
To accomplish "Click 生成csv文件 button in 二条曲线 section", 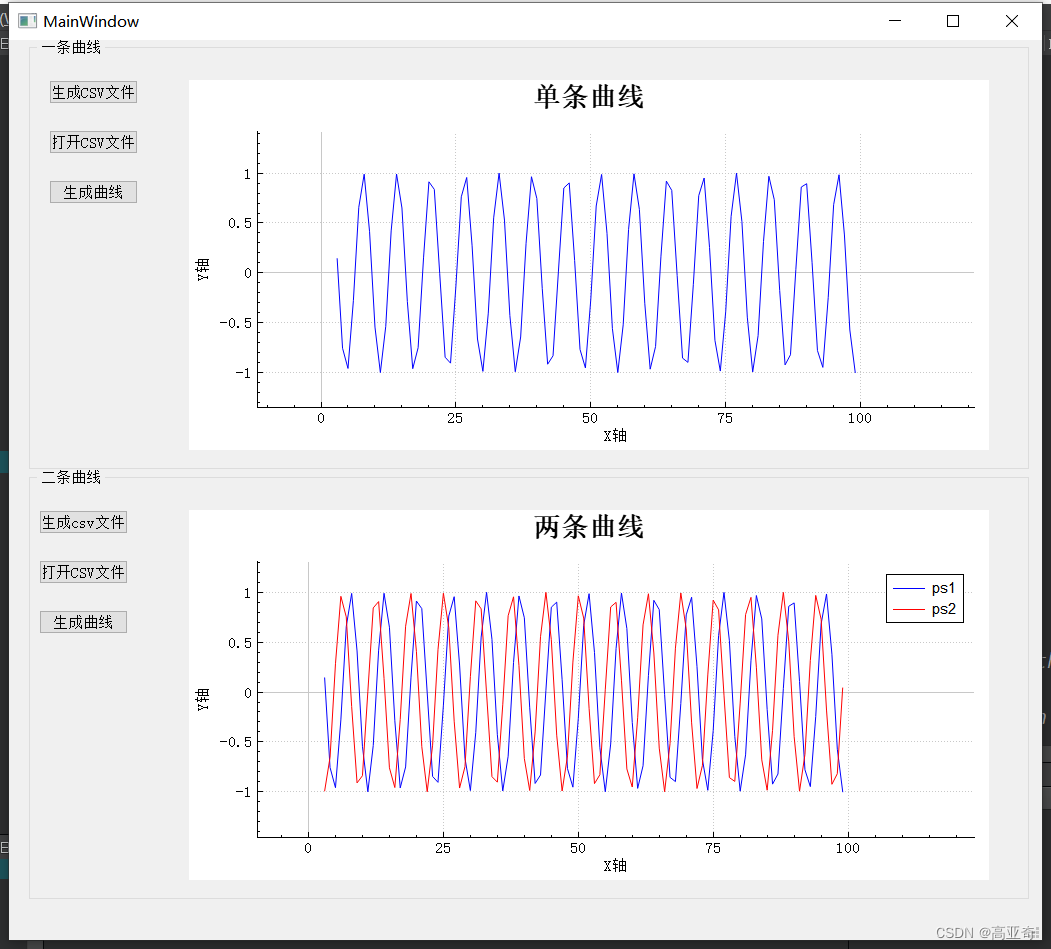I will click(x=82, y=521).
